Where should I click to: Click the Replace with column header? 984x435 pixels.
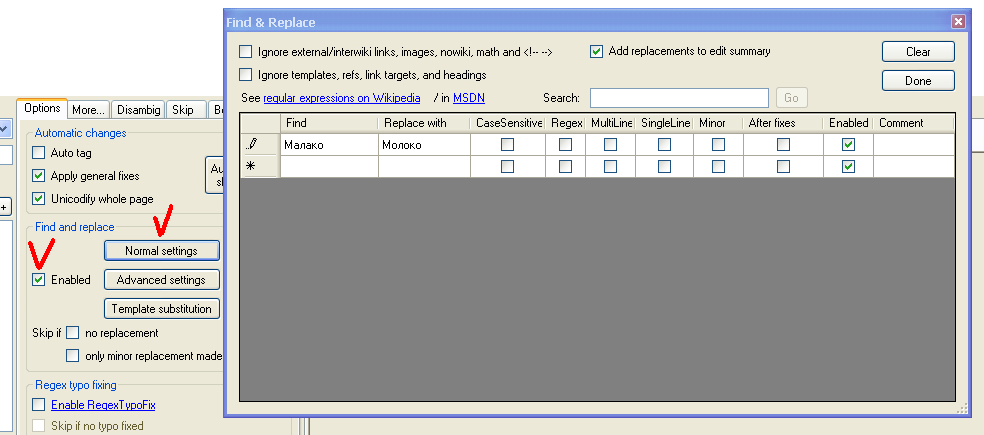pos(424,123)
